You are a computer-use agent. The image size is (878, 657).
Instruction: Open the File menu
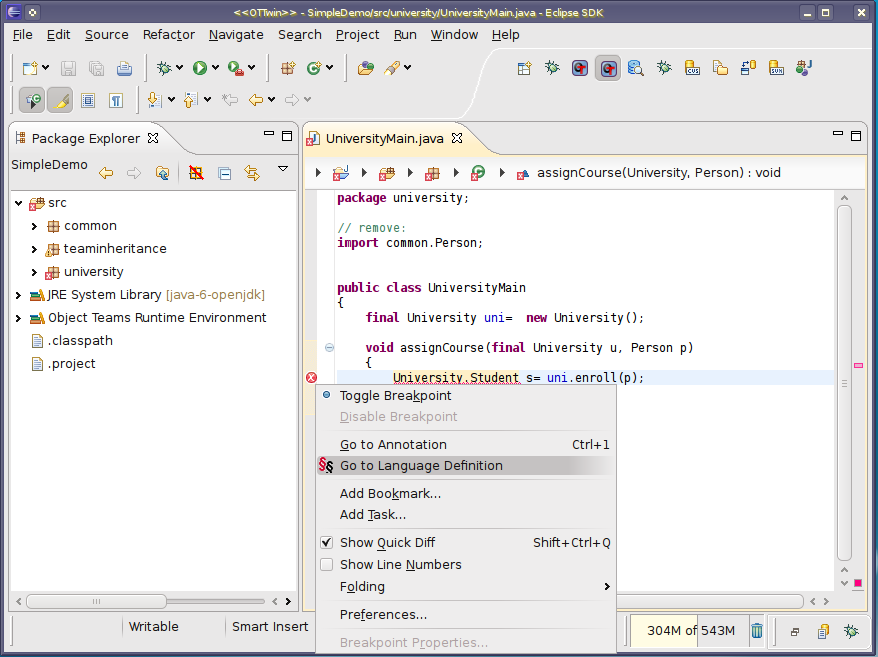(x=22, y=35)
